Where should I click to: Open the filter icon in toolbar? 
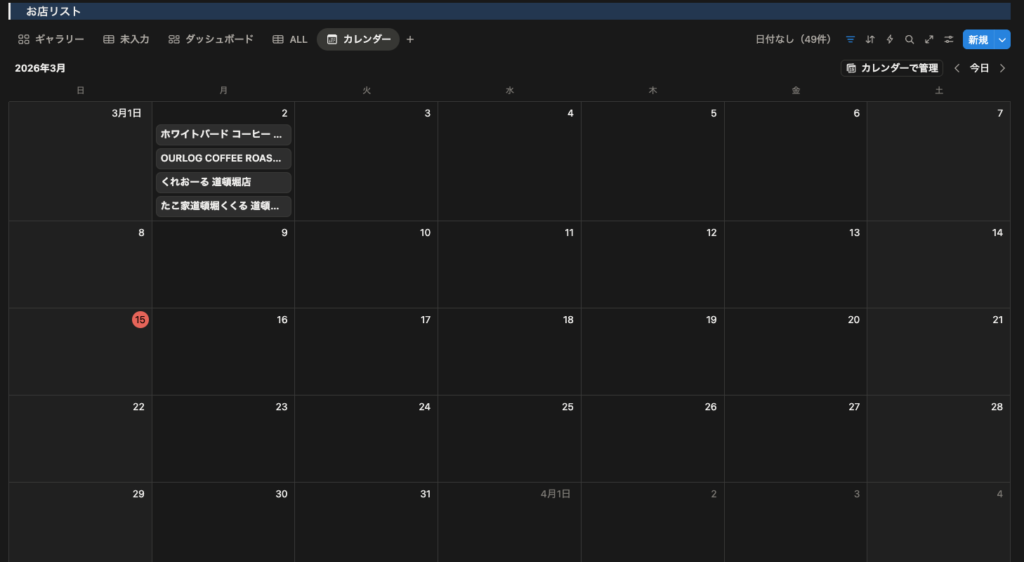coord(850,40)
